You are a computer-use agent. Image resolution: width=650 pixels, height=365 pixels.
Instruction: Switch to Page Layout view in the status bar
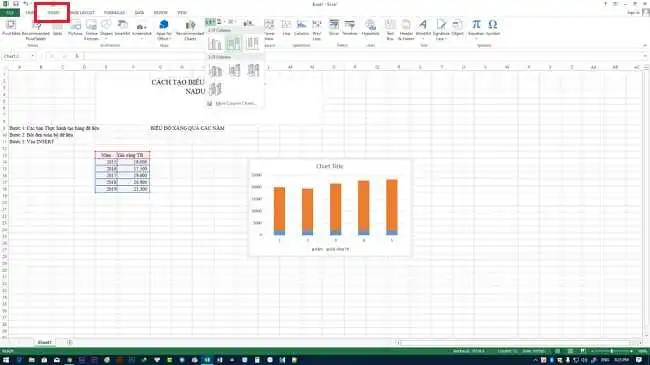pos(570,351)
